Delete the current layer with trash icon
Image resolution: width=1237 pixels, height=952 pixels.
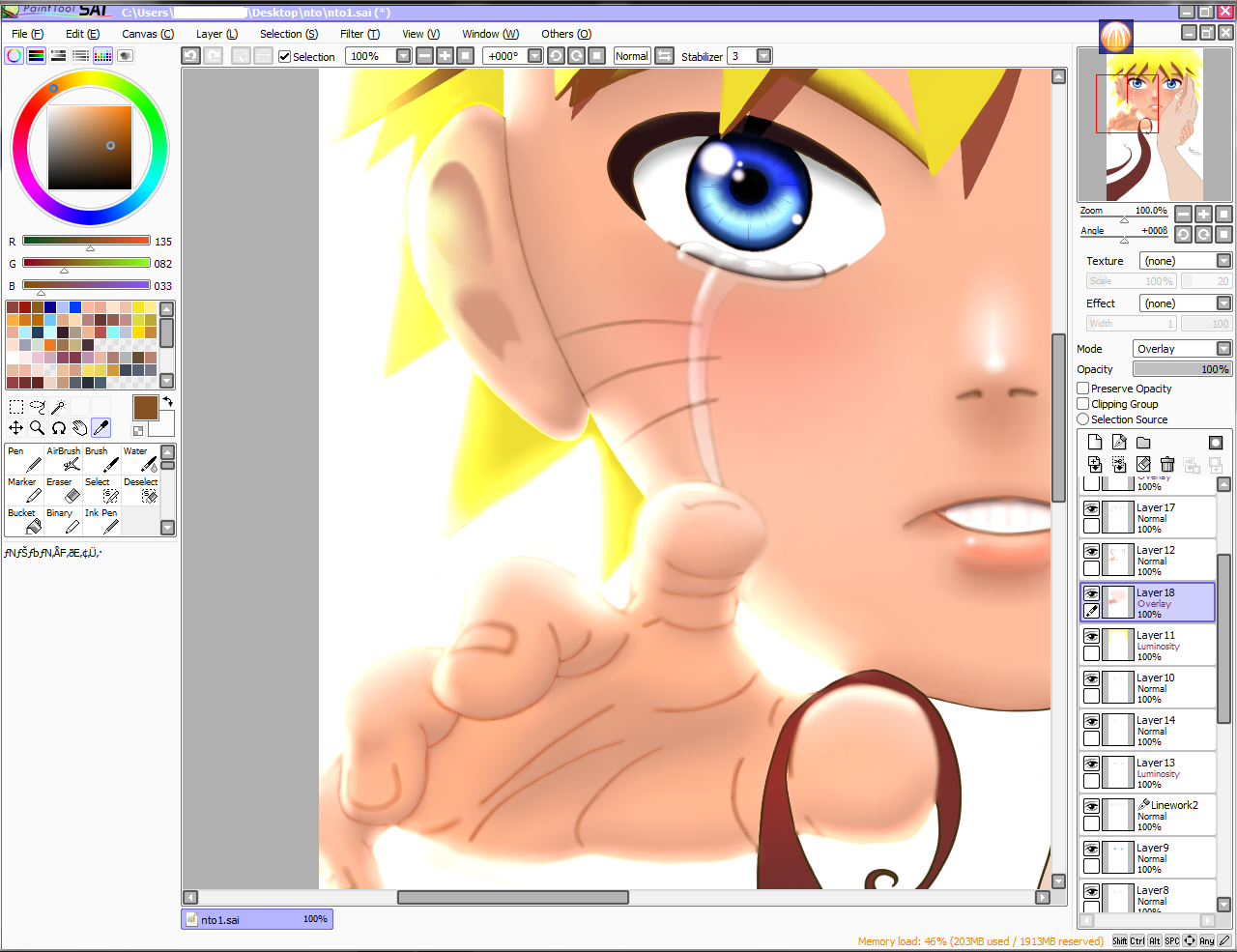1167,465
